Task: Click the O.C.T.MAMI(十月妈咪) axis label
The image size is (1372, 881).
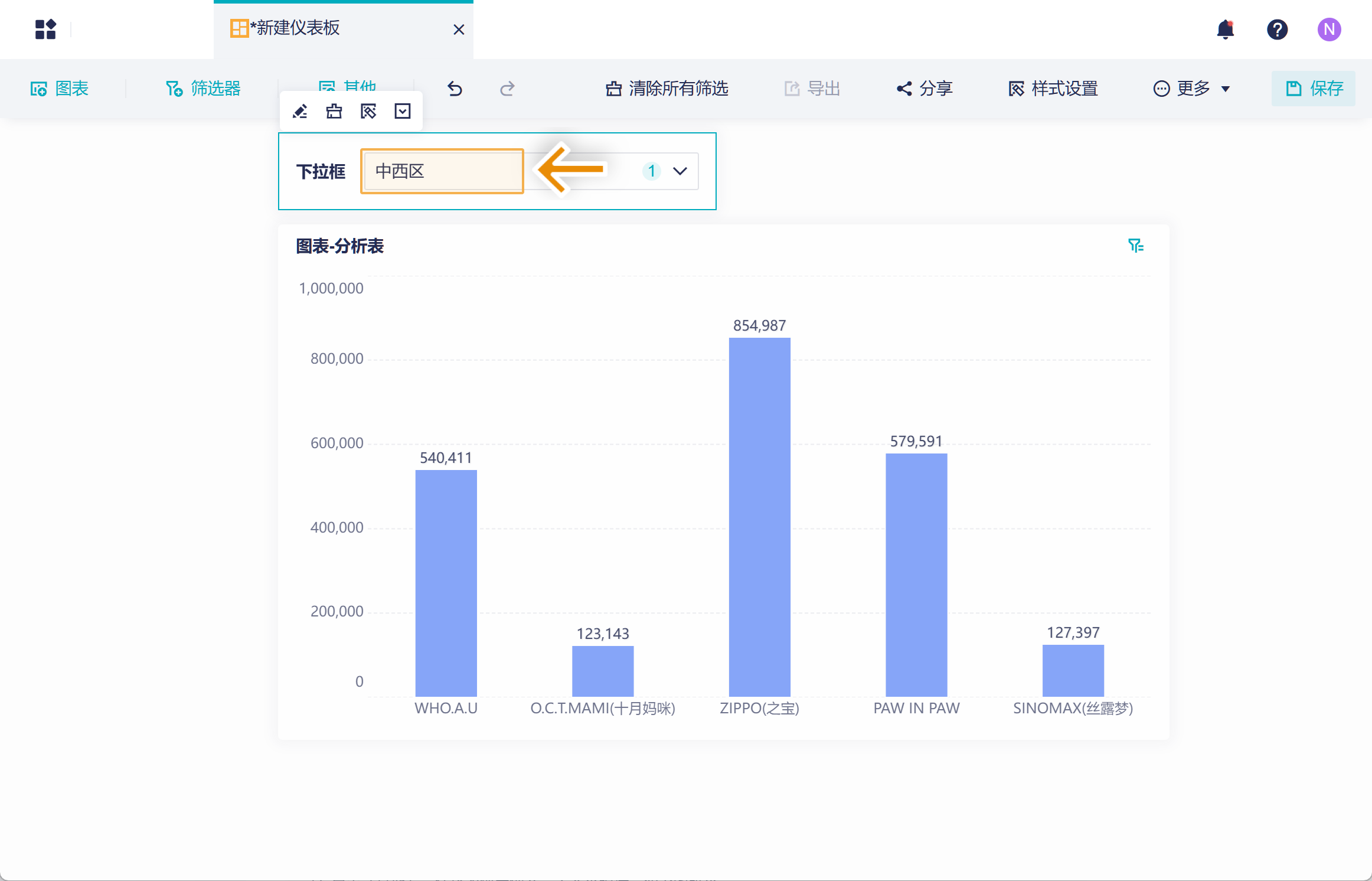Action: click(x=603, y=708)
